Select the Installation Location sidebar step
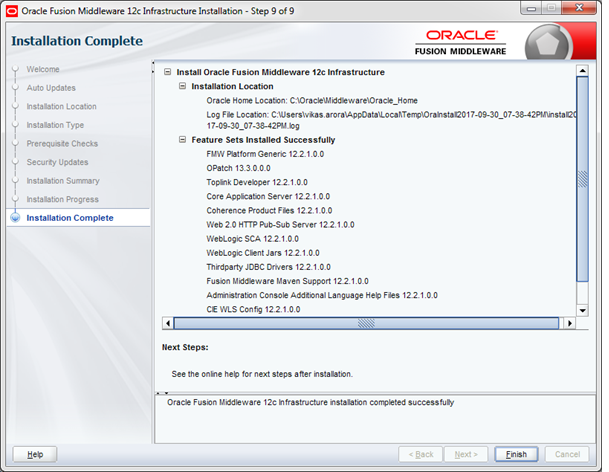The height and width of the screenshot is (472, 609). pos(61,106)
